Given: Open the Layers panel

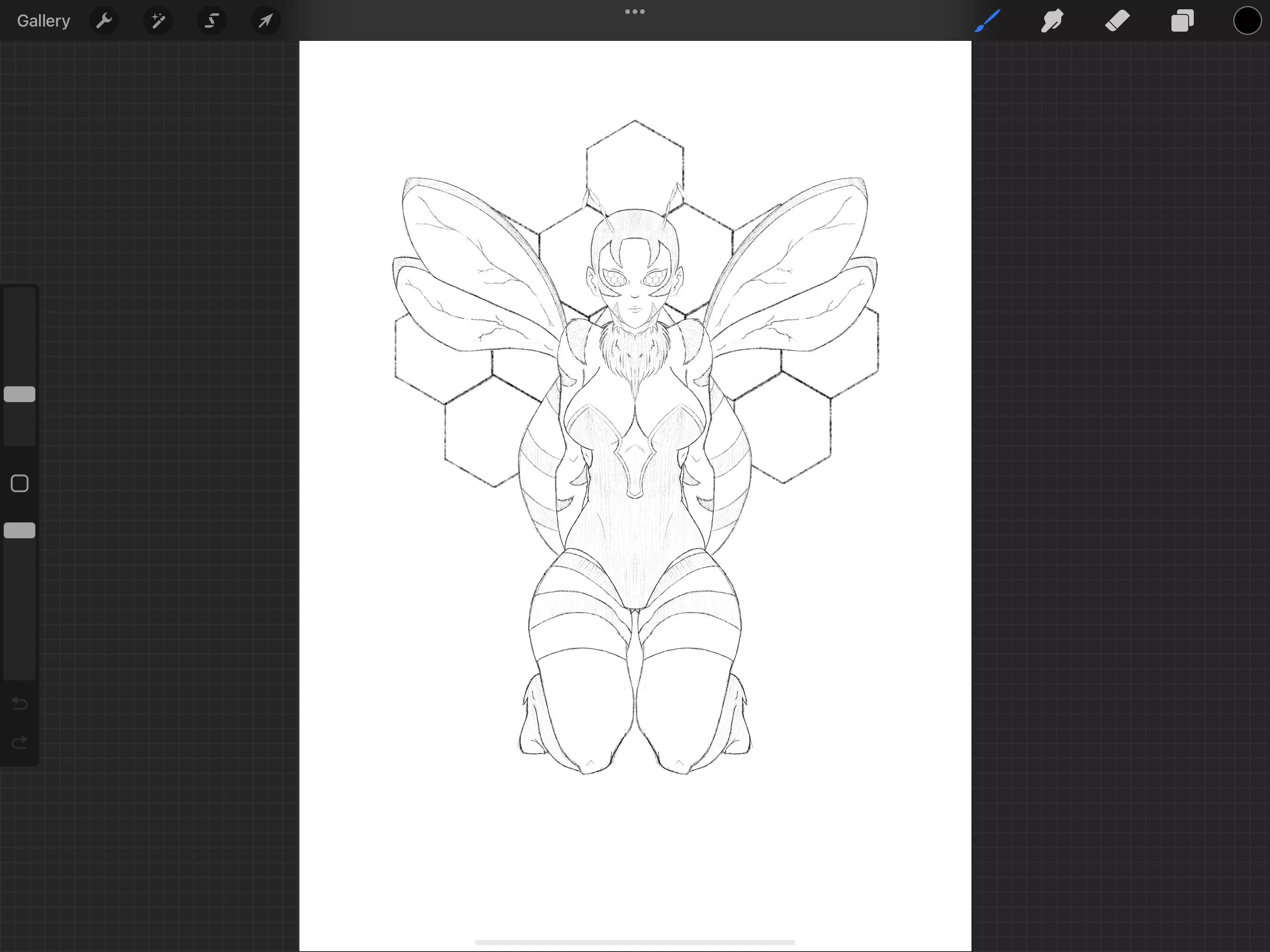Looking at the screenshot, I should coord(1182,20).
